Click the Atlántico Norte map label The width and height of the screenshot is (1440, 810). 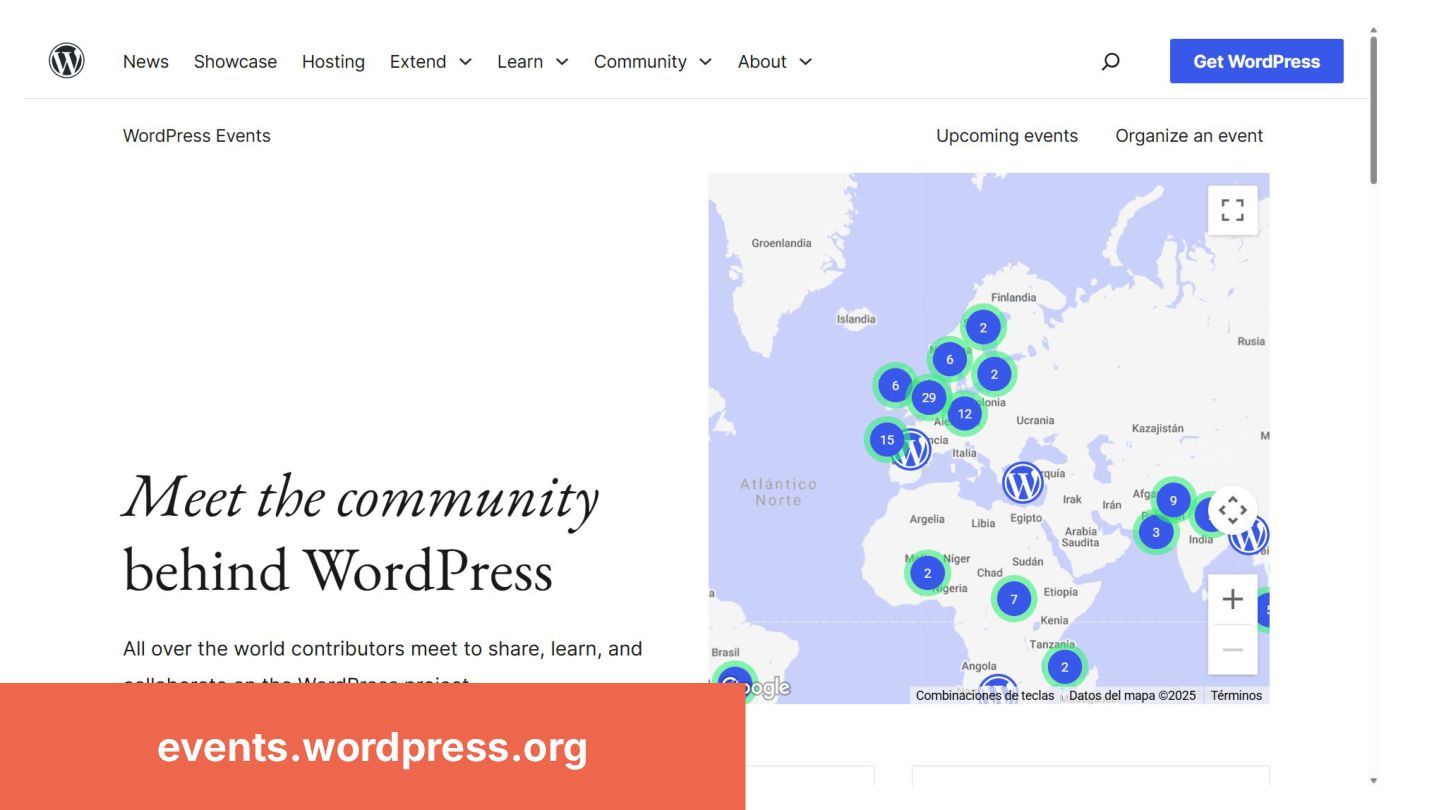coord(778,491)
